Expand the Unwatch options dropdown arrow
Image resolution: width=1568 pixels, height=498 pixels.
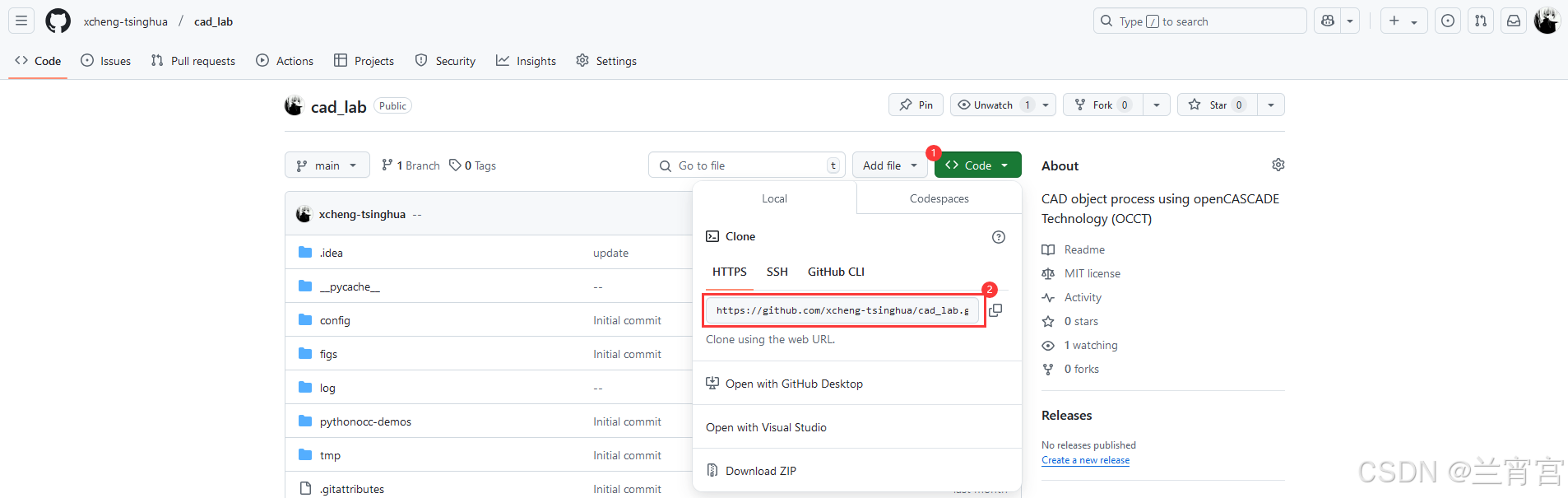(x=1046, y=105)
